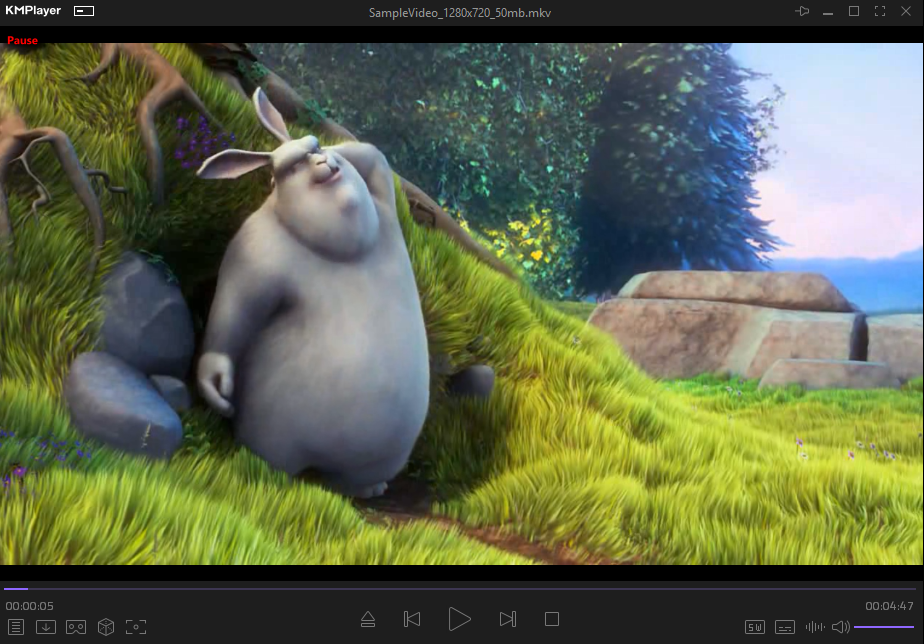The width and height of the screenshot is (924, 644).
Task: Stop video playback
Action: coord(552,619)
